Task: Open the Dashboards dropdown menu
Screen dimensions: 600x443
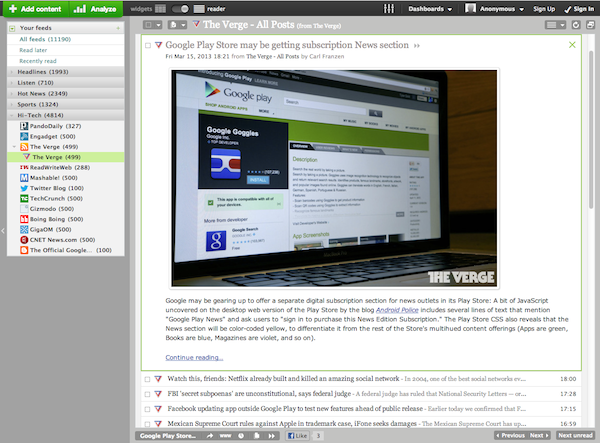Action: coord(430,9)
